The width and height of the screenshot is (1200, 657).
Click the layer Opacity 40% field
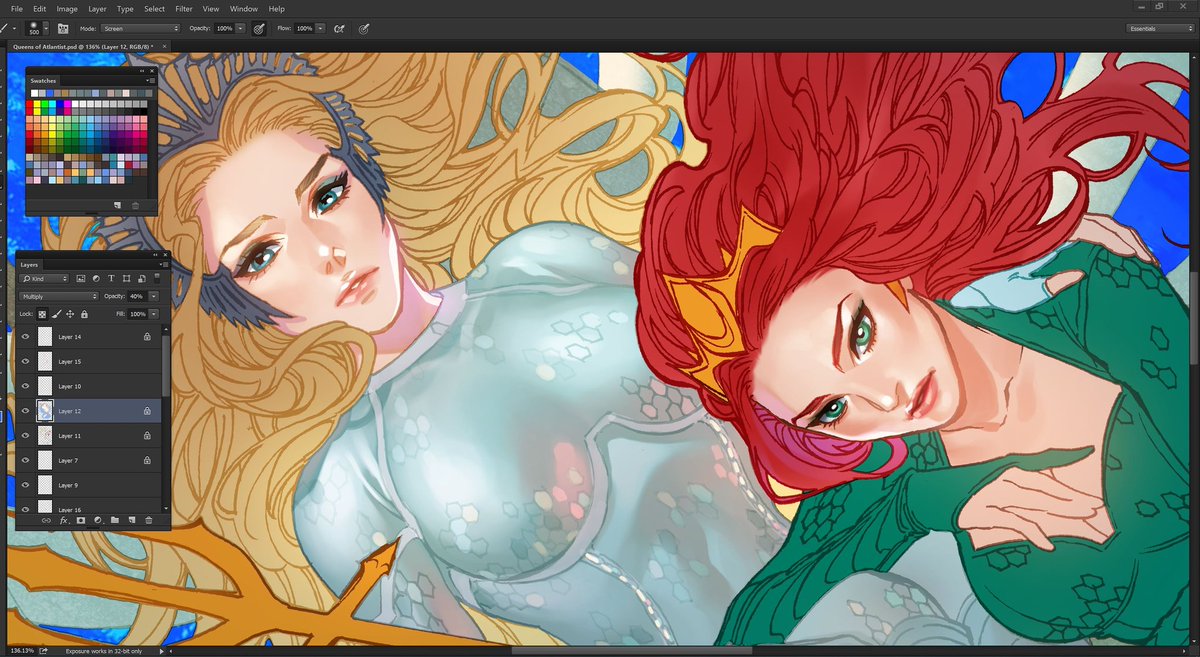[x=136, y=296]
